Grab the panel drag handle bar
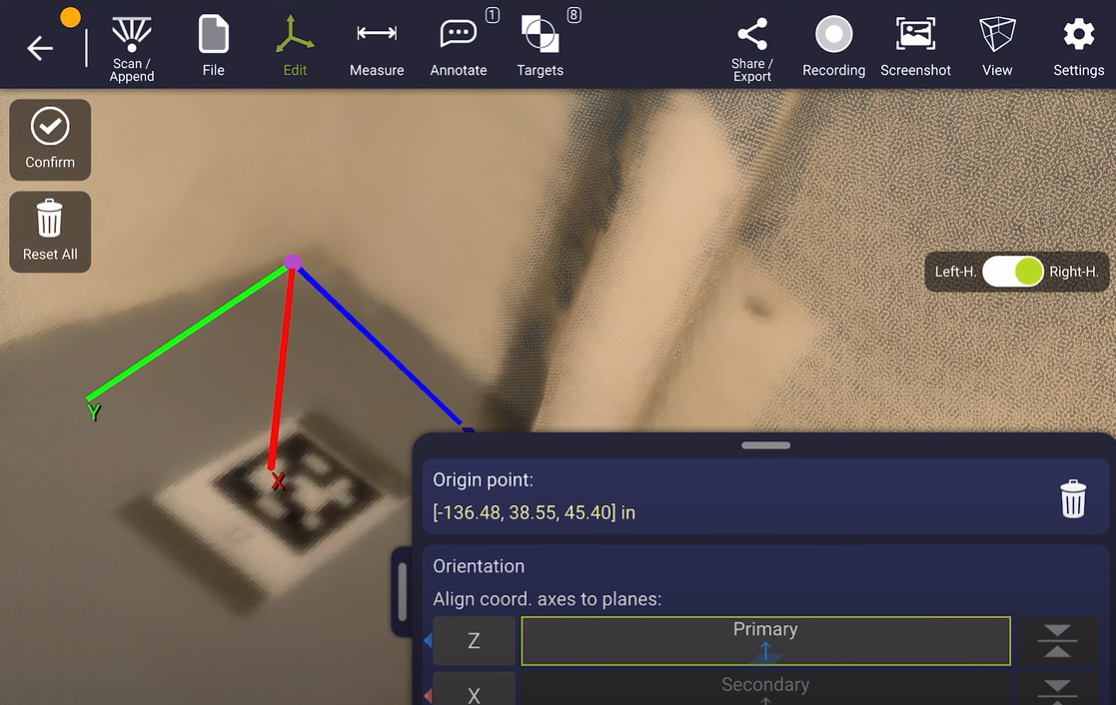1116x705 pixels. click(766, 445)
